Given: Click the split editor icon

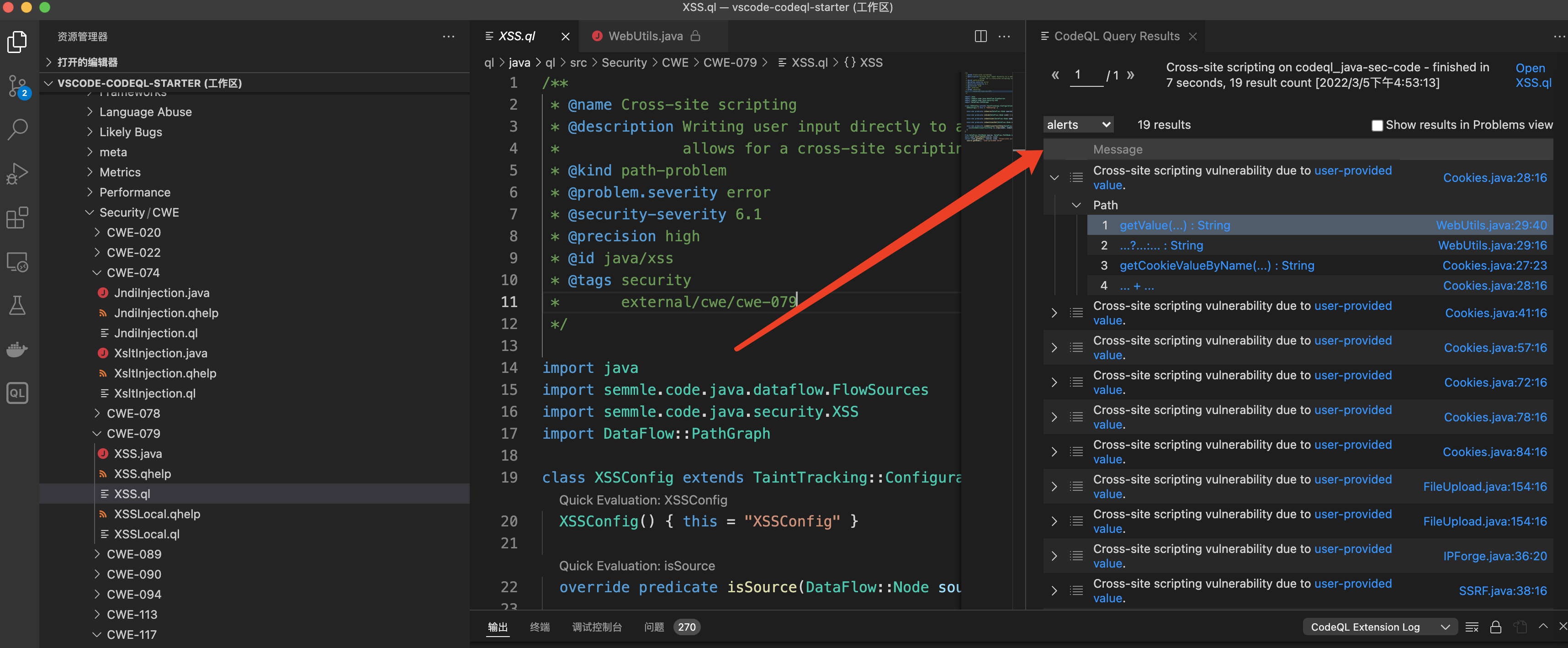Looking at the screenshot, I should (980, 37).
